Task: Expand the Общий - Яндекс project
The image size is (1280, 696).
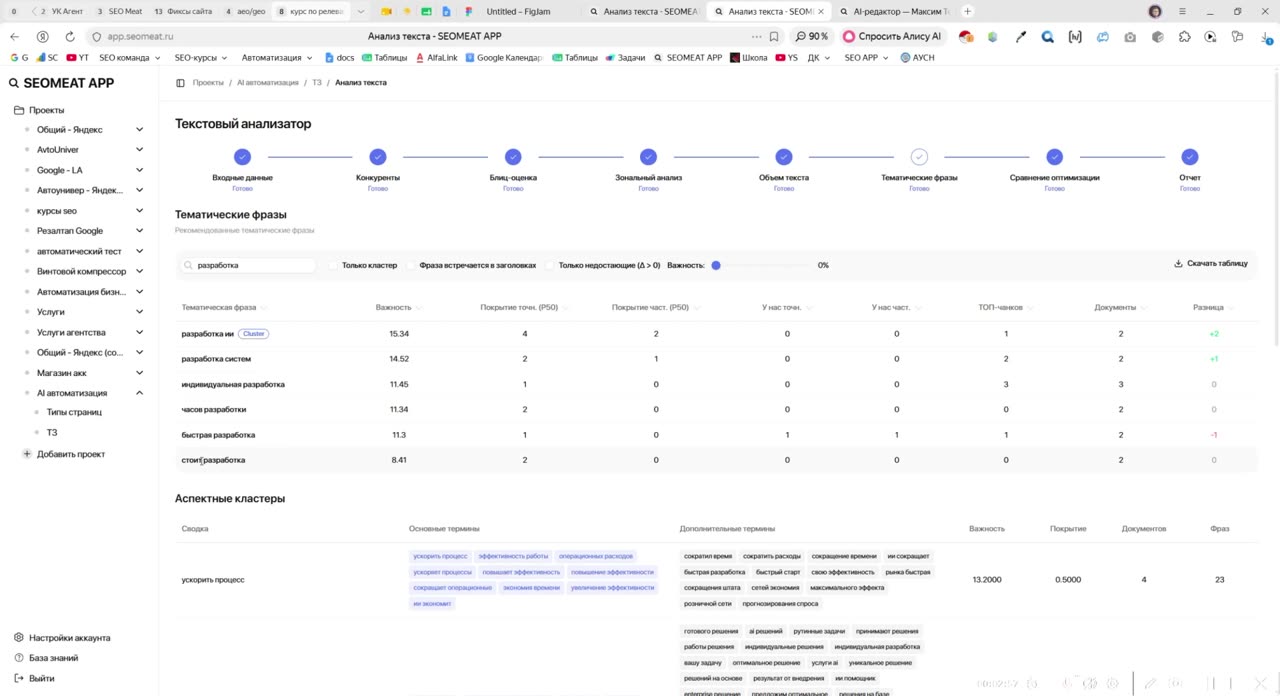Action: [x=139, y=130]
